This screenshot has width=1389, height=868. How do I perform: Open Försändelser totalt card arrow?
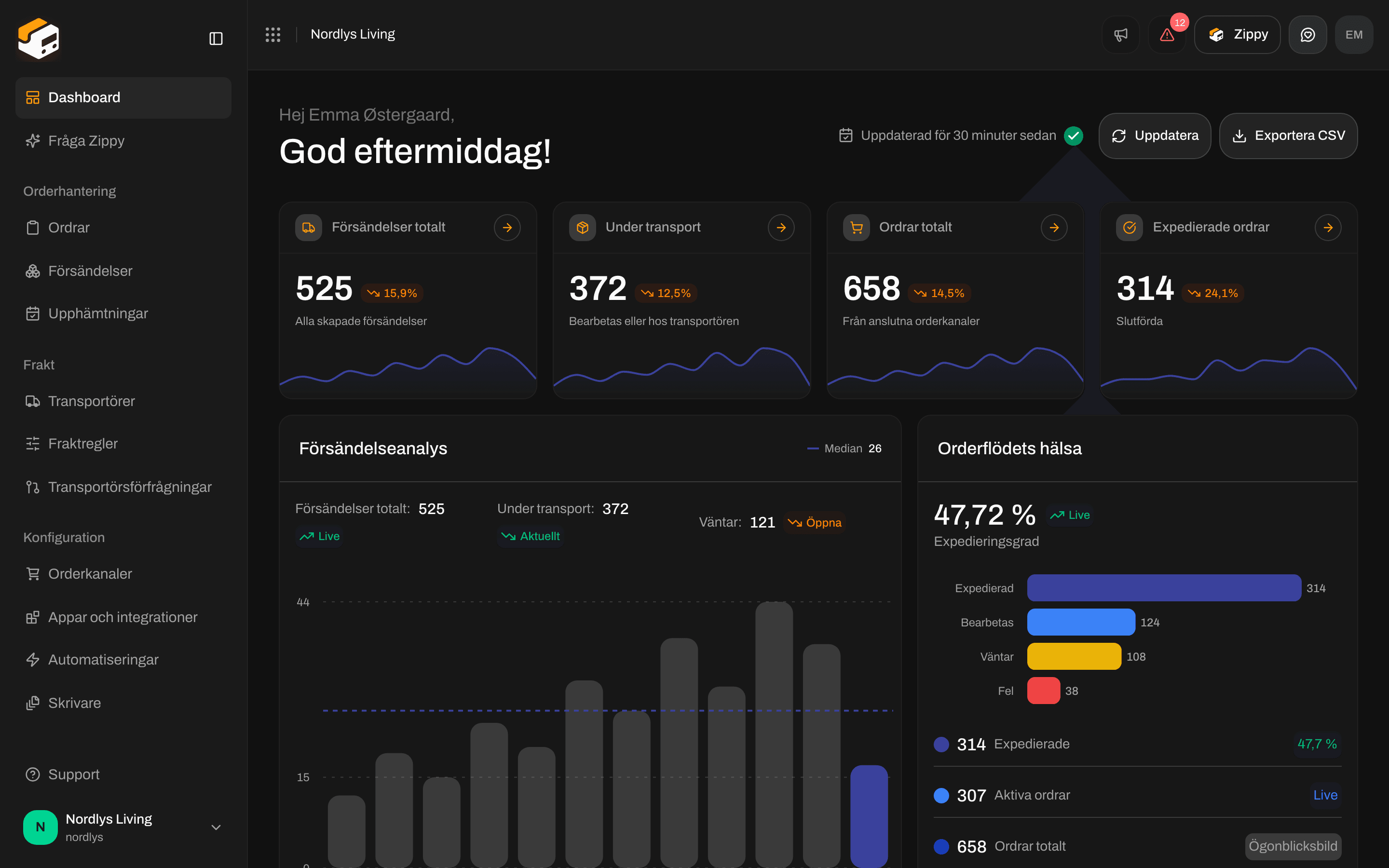507,227
